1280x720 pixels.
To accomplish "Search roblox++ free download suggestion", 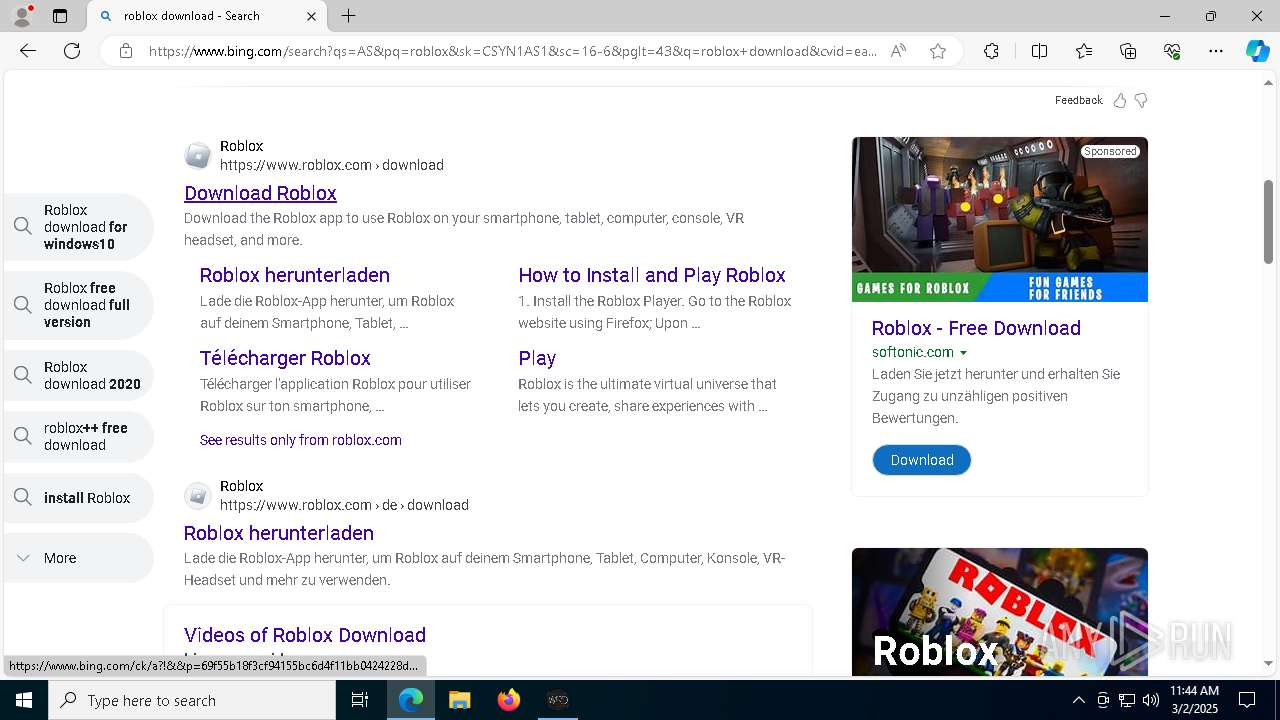I will pos(78,436).
